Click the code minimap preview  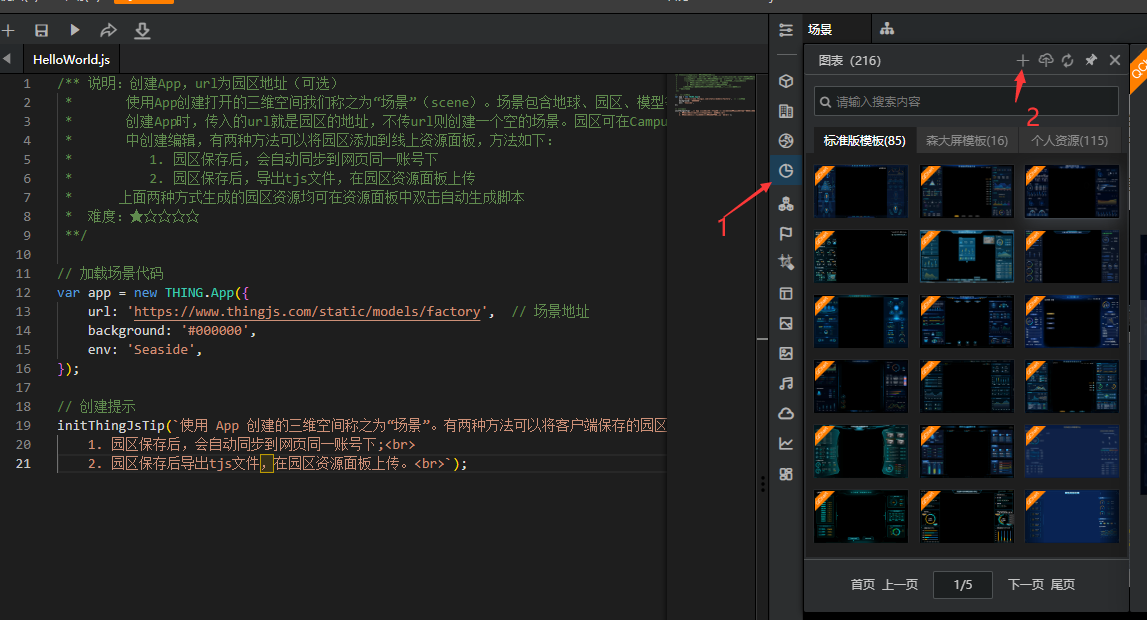coord(715,95)
